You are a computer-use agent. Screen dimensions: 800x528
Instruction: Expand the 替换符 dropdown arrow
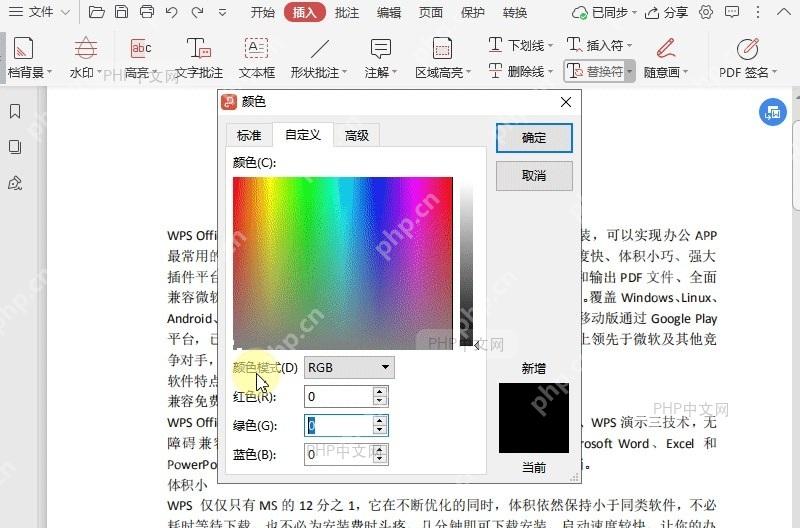pos(630,71)
